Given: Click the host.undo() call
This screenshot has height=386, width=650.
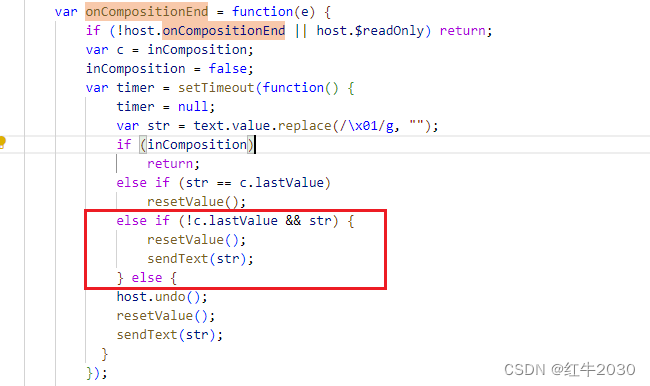Looking at the screenshot, I should 162,297.
